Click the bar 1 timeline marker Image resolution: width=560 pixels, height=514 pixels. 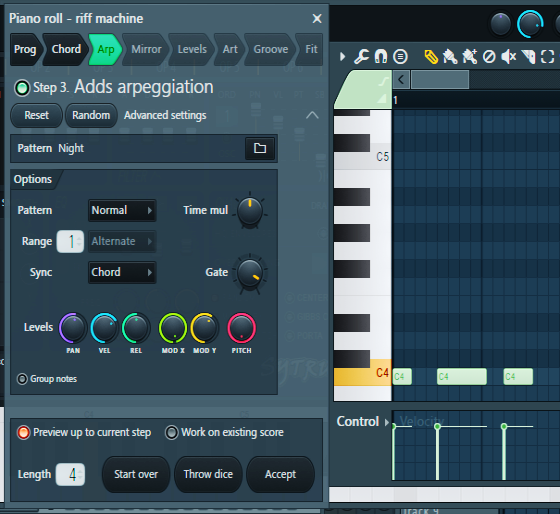pos(395,100)
